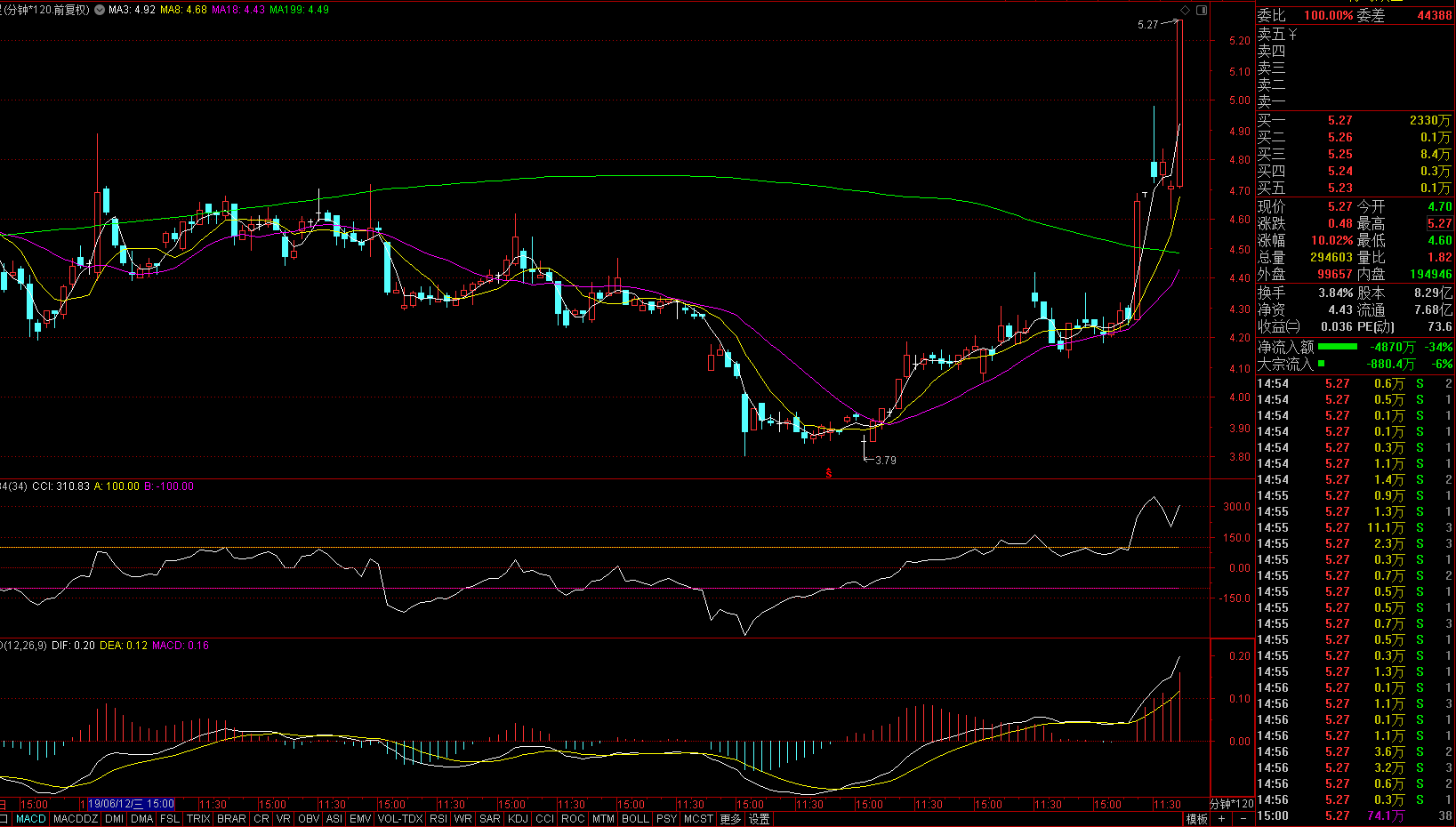Open the ROC indicator tab
Image resolution: width=1456 pixels, height=827 pixels.
coord(574,819)
